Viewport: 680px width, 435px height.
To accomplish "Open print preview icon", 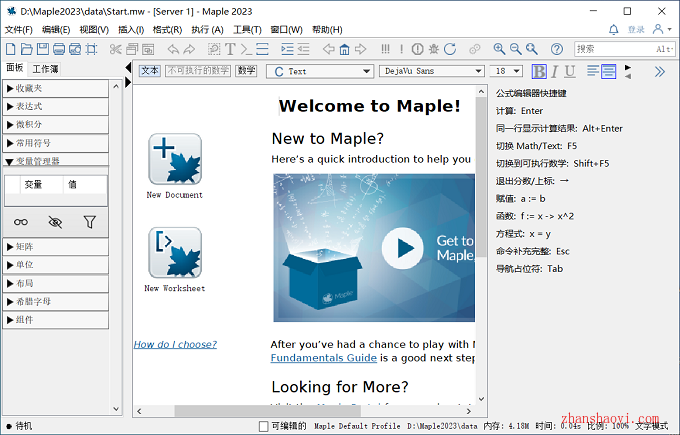I will coord(75,49).
